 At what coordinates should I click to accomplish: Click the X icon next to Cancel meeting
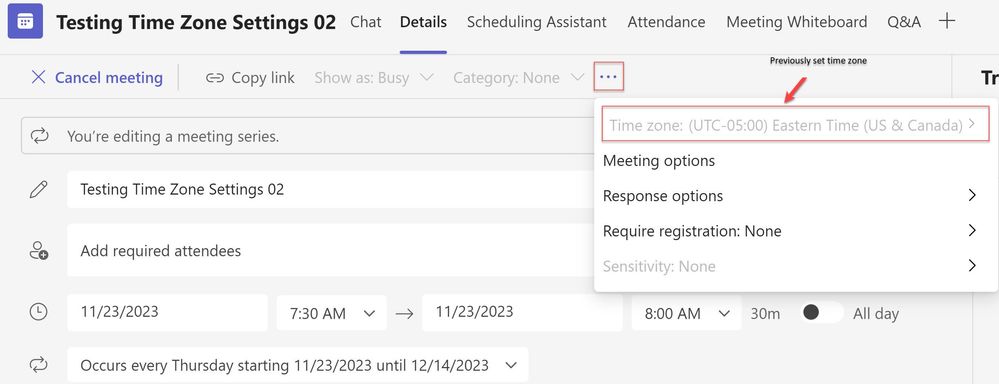tap(39, 78)
